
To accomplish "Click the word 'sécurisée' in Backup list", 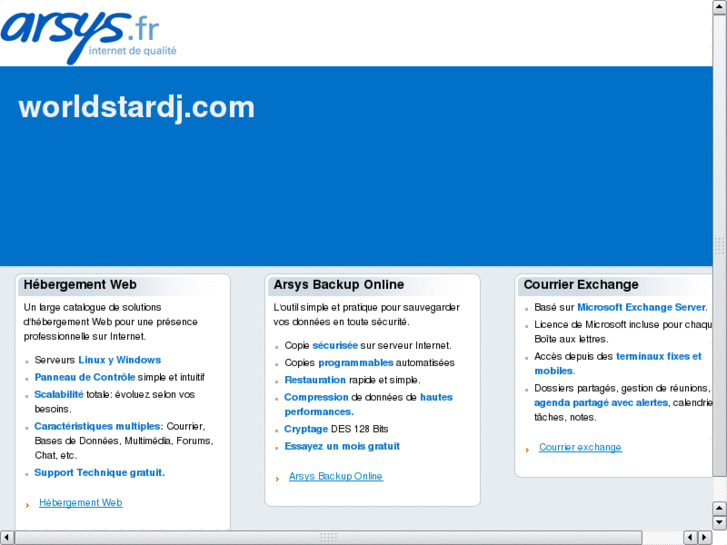I will tap(335, 346).
